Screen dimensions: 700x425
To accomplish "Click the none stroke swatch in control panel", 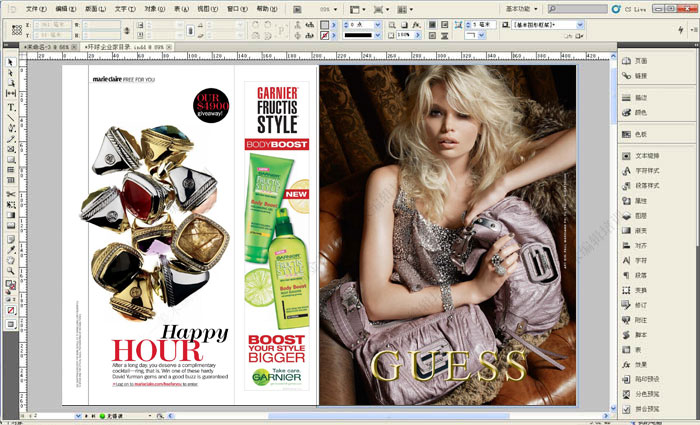I will pos(325,35).
